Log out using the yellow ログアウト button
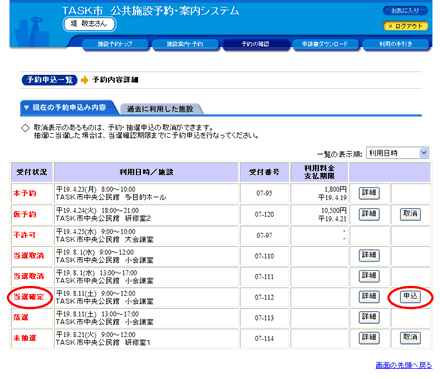The image size is (440, 379). click(405, 26)
